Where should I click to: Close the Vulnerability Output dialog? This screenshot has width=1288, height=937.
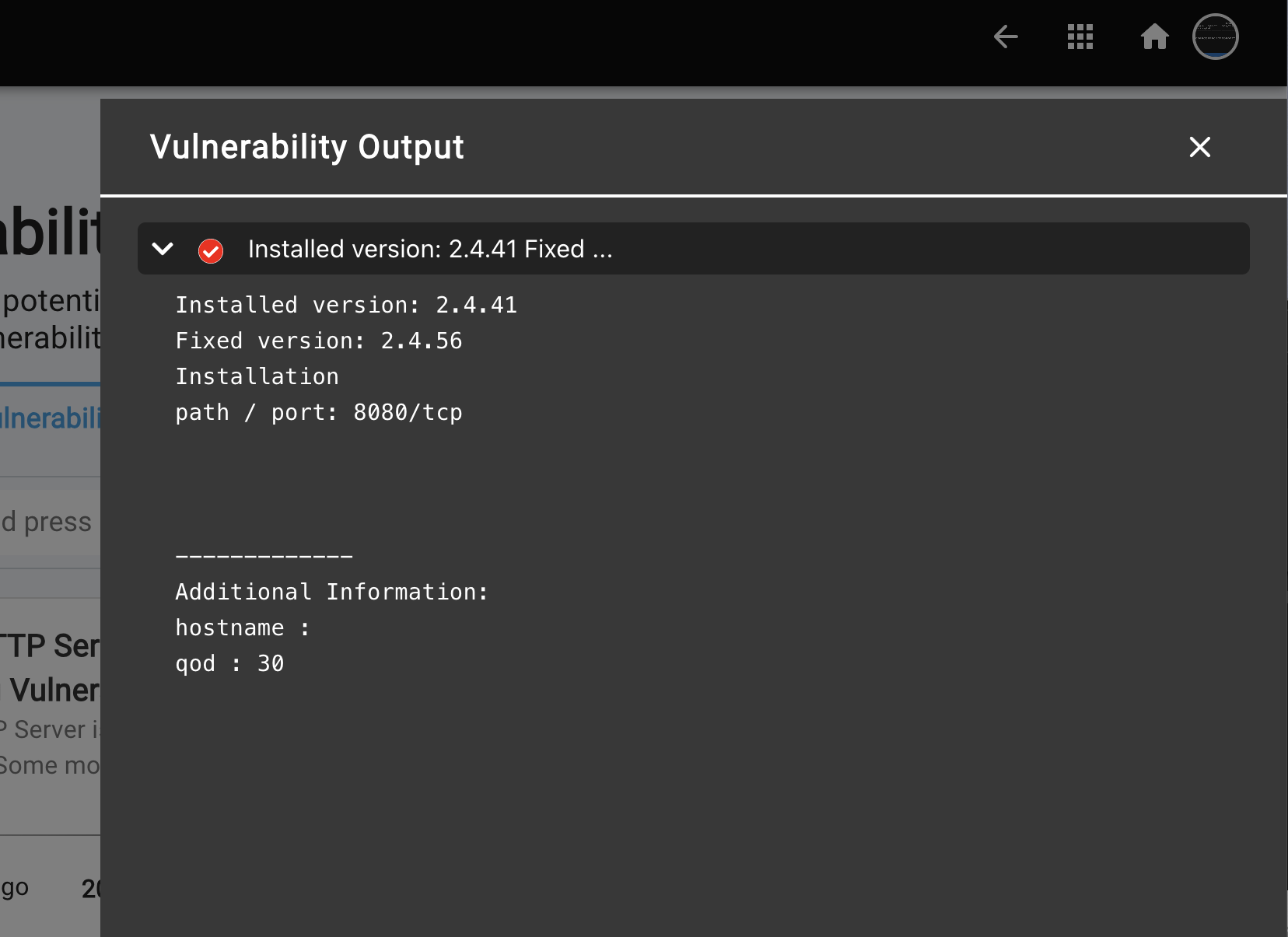(1199, 147)
